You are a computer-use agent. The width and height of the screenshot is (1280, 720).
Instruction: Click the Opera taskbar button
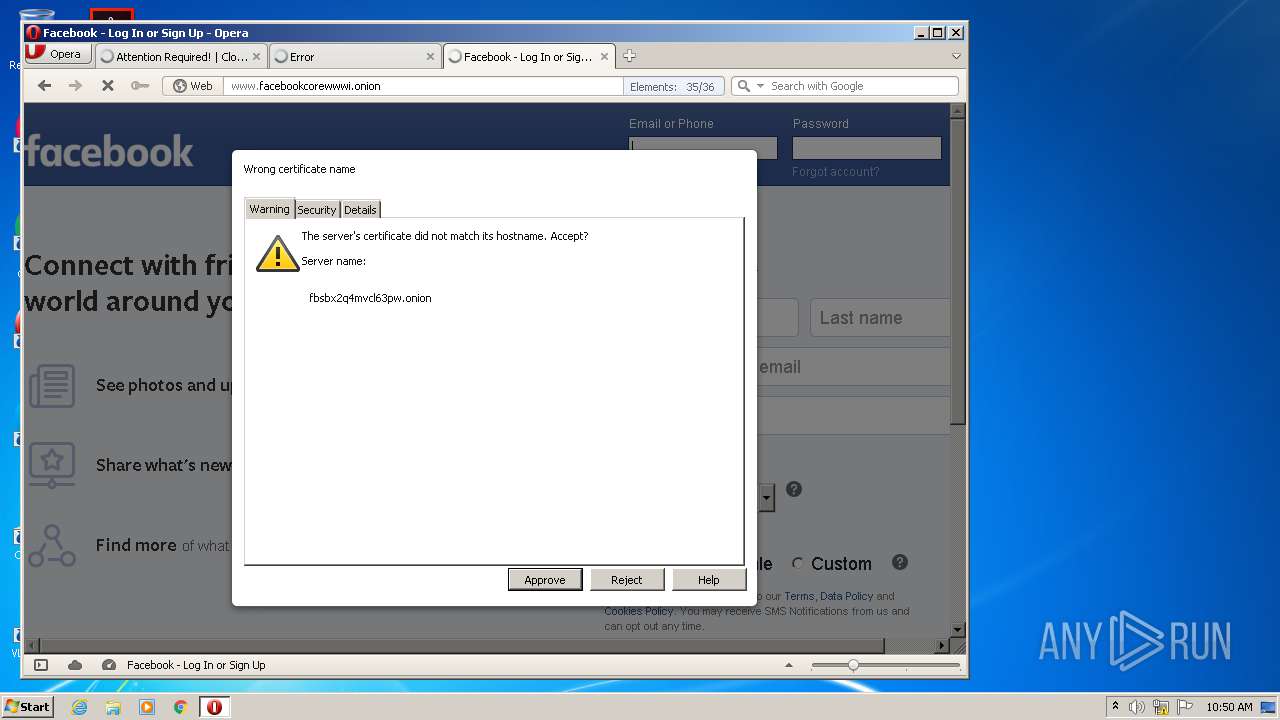tap(214, 707)
